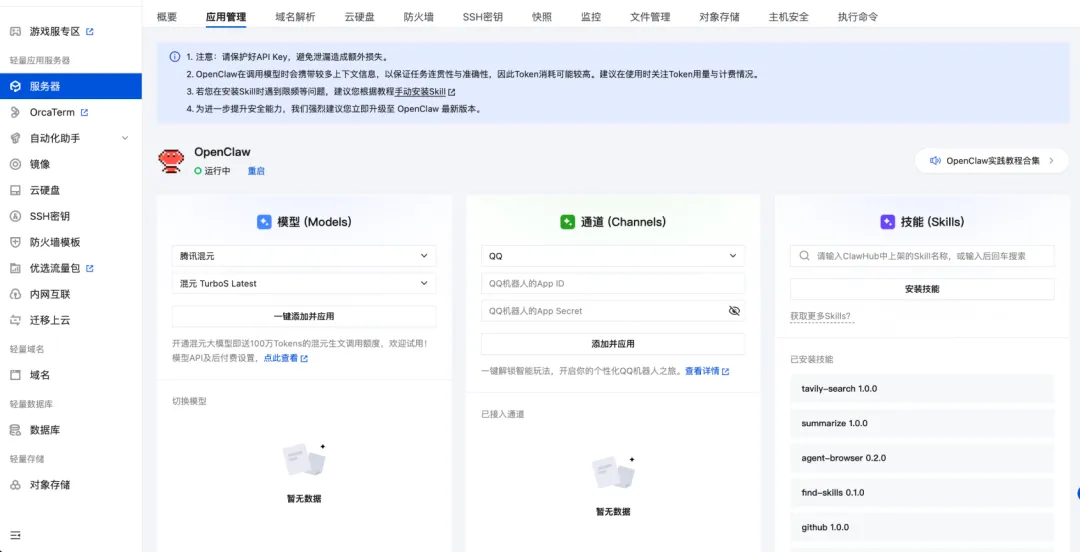Click external-link icon next to 游戏服专区
Image resolution: width=1080 pixels, height=552 pixels.
coord(90,32)
